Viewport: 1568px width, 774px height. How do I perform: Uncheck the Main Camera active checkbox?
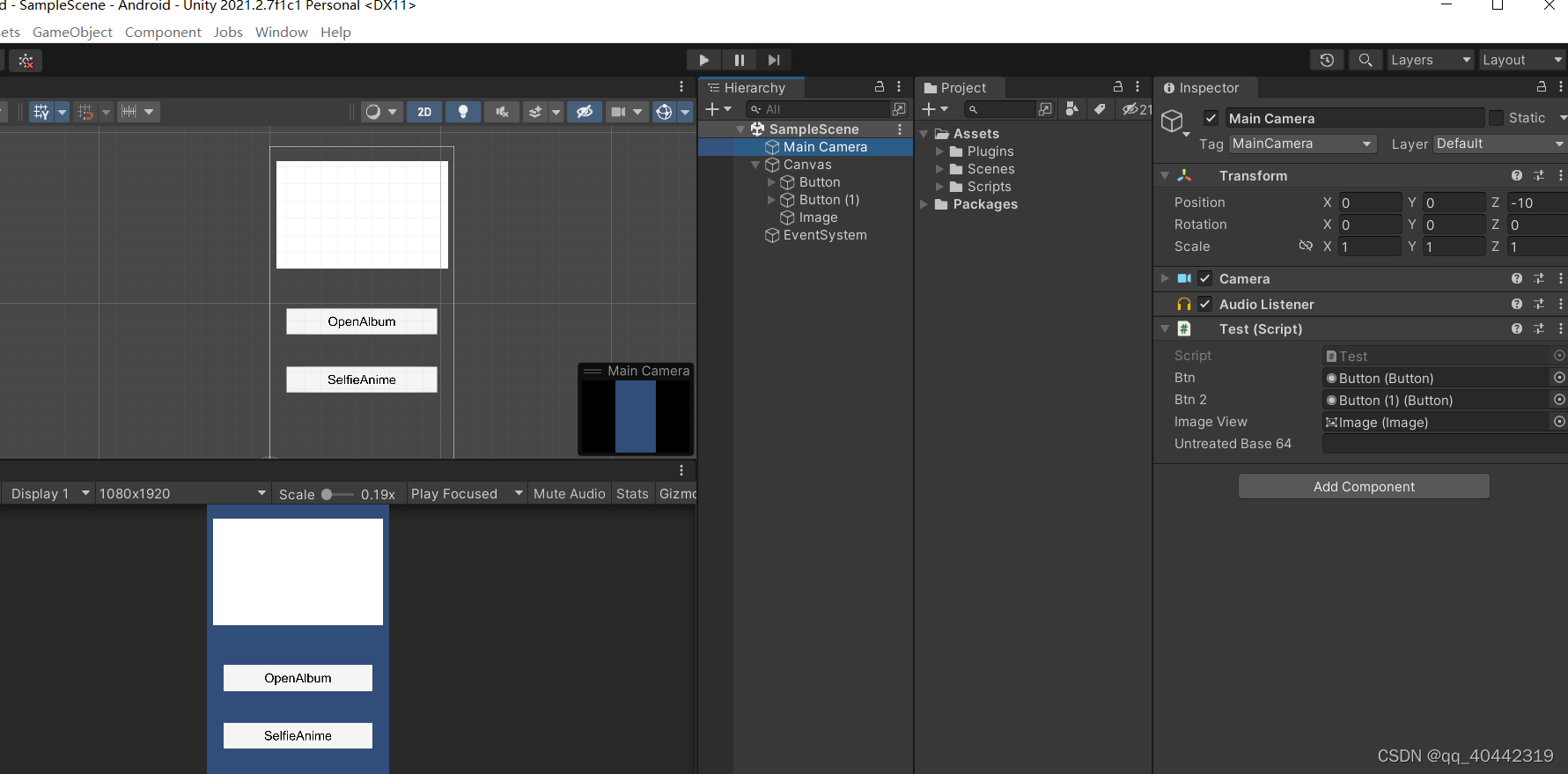pos(1211,118)
